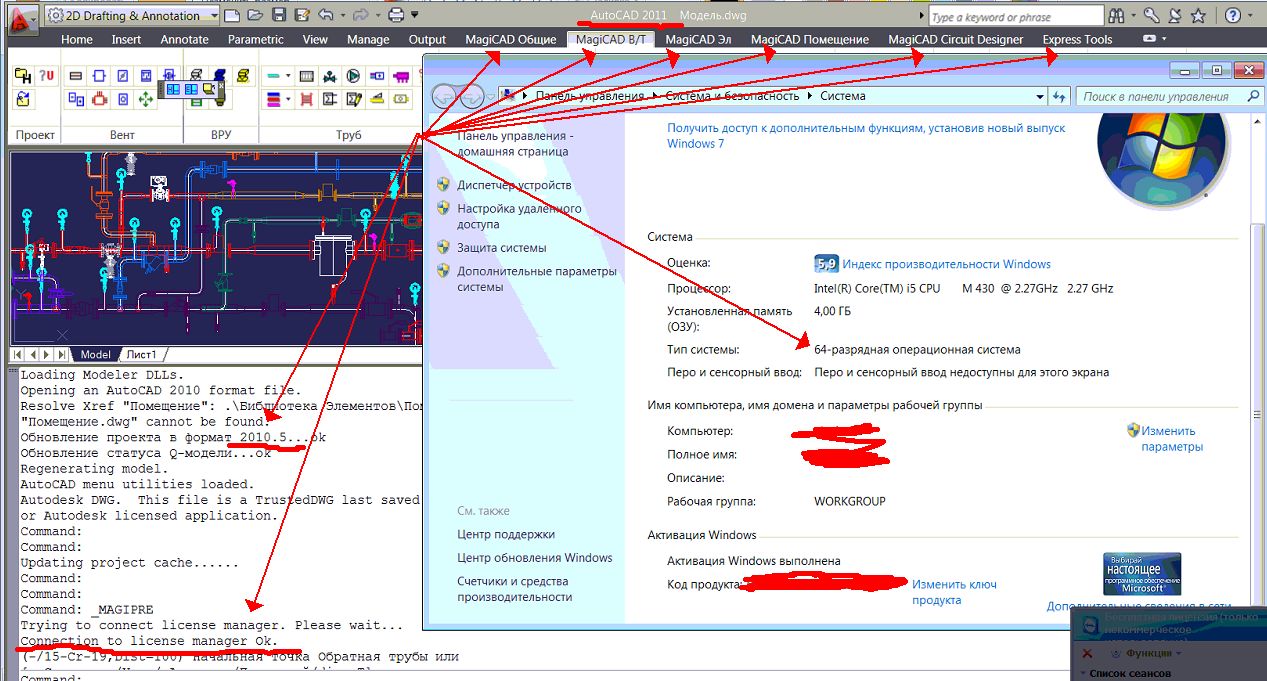Undo the last action in AutoCAD
Screen dimensions: 1267x681
[325, 16]
